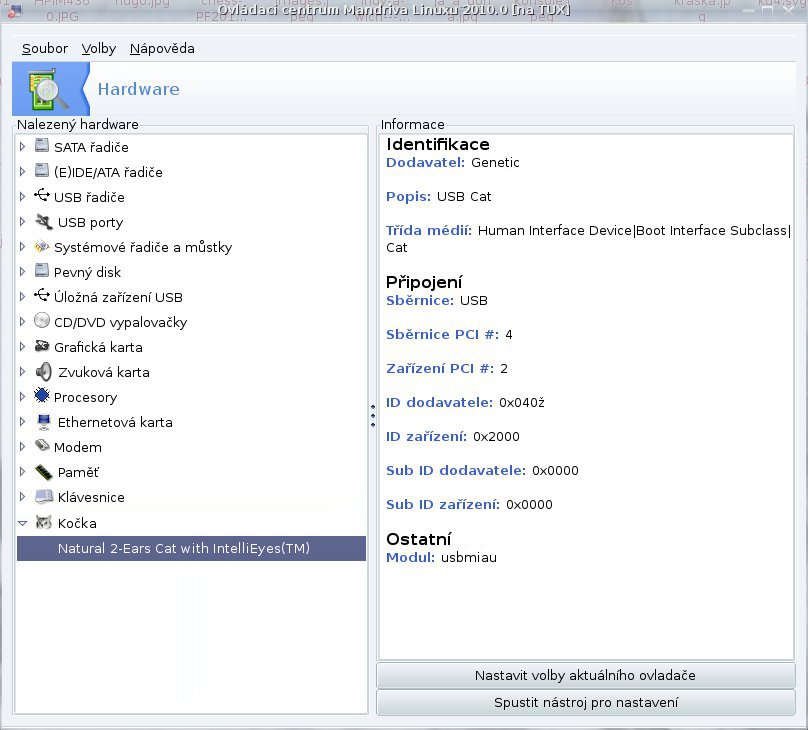Click Nastavit volby aktuálního ovladače button
Screen dimensions: 808x730
(585, 675)
